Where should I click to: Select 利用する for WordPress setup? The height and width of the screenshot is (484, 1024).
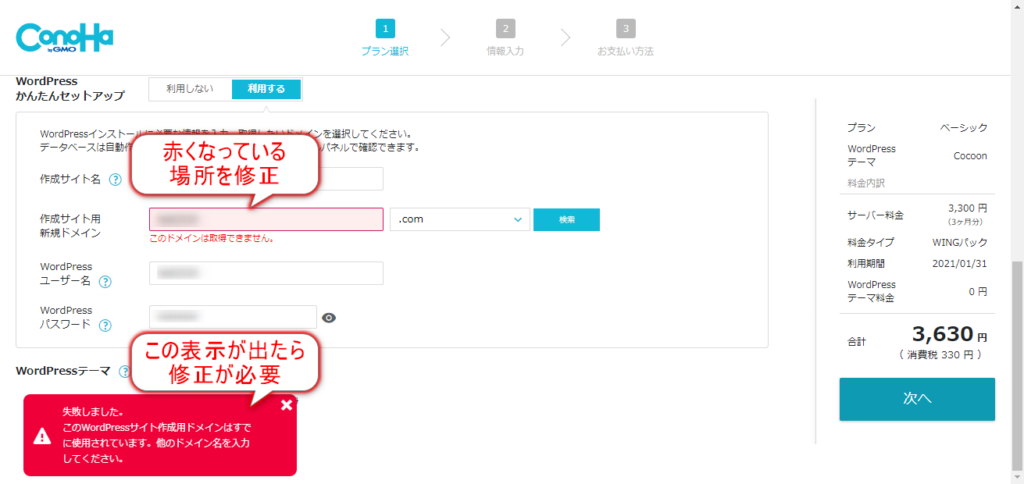click(266, 89)
